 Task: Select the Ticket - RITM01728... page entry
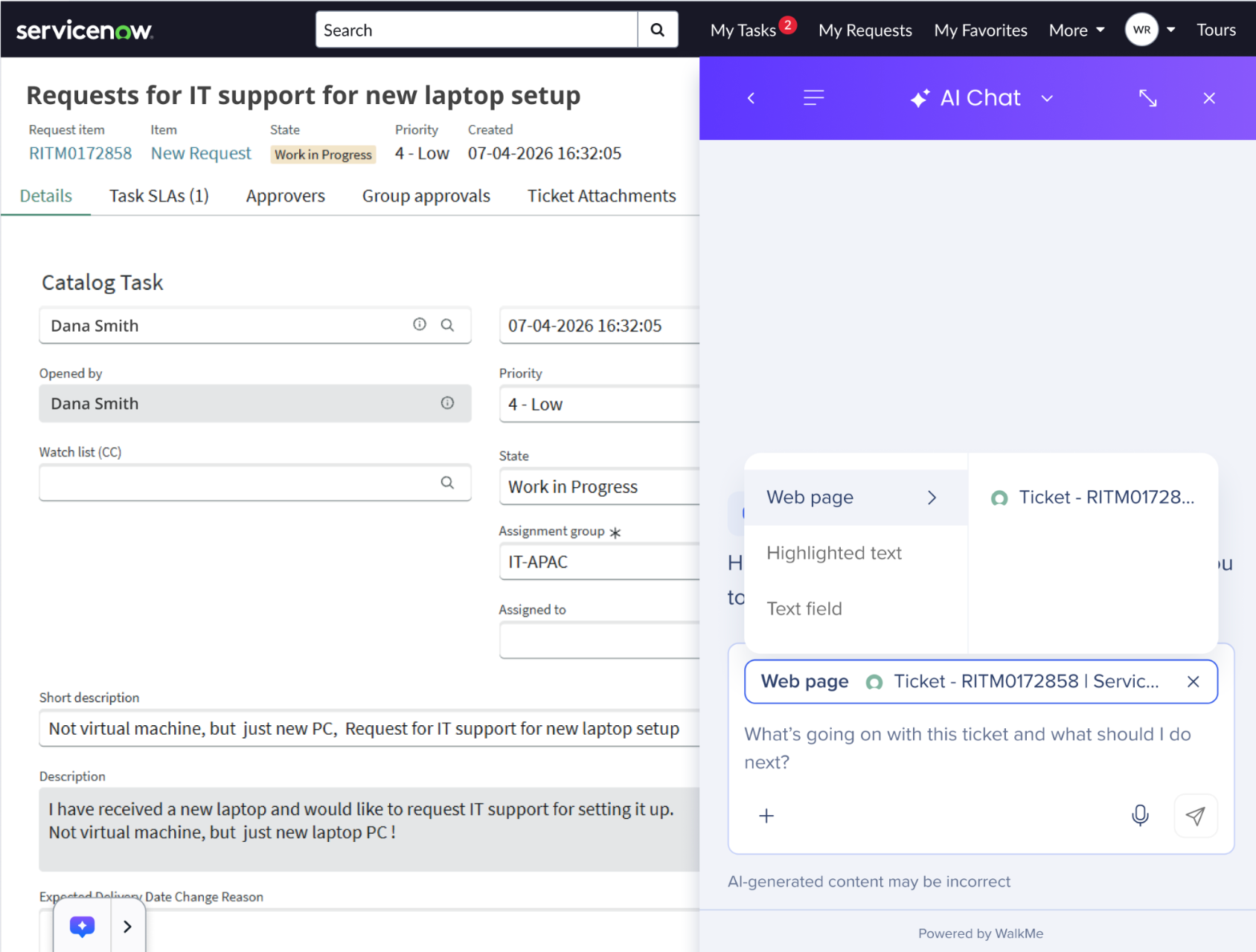[x=1092, y=498]
